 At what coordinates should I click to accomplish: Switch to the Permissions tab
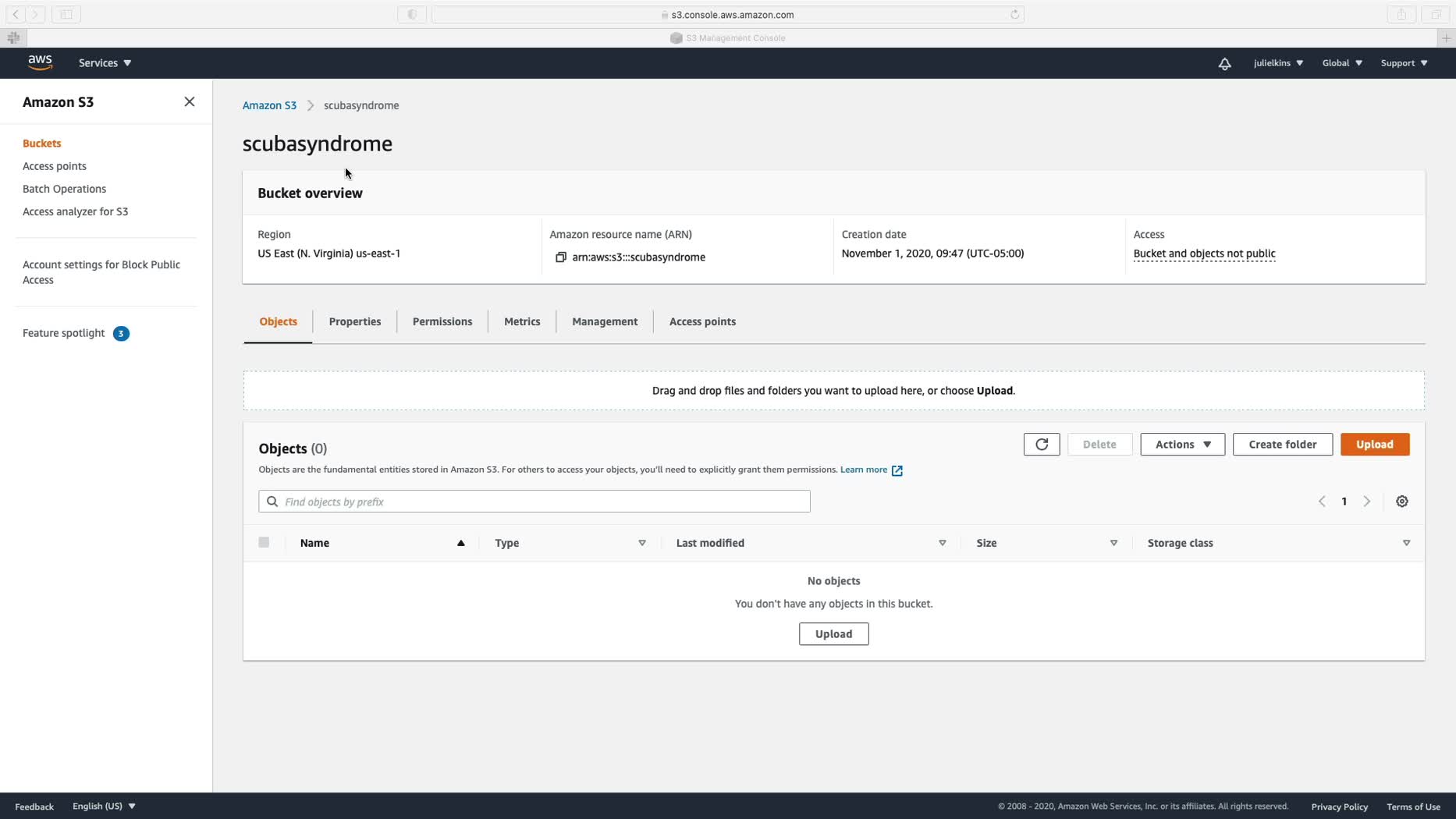(442, 322)
